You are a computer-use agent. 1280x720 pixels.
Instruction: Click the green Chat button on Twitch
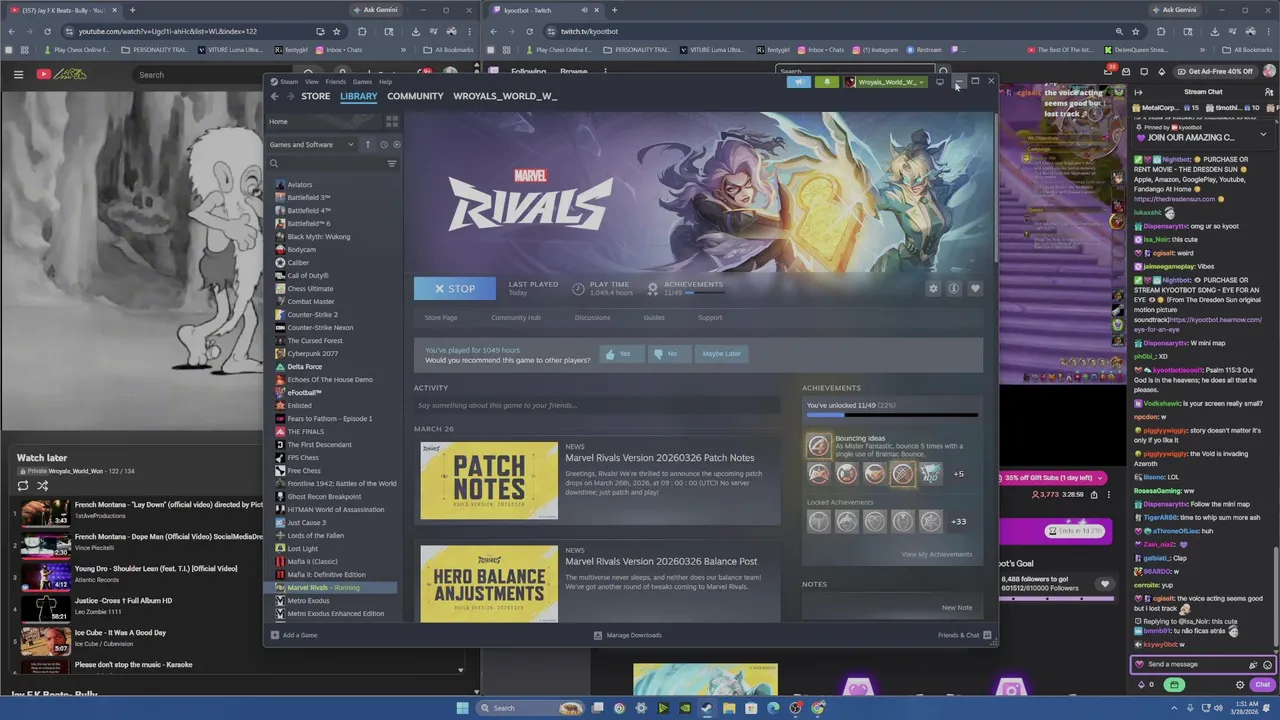point(1262,685)
